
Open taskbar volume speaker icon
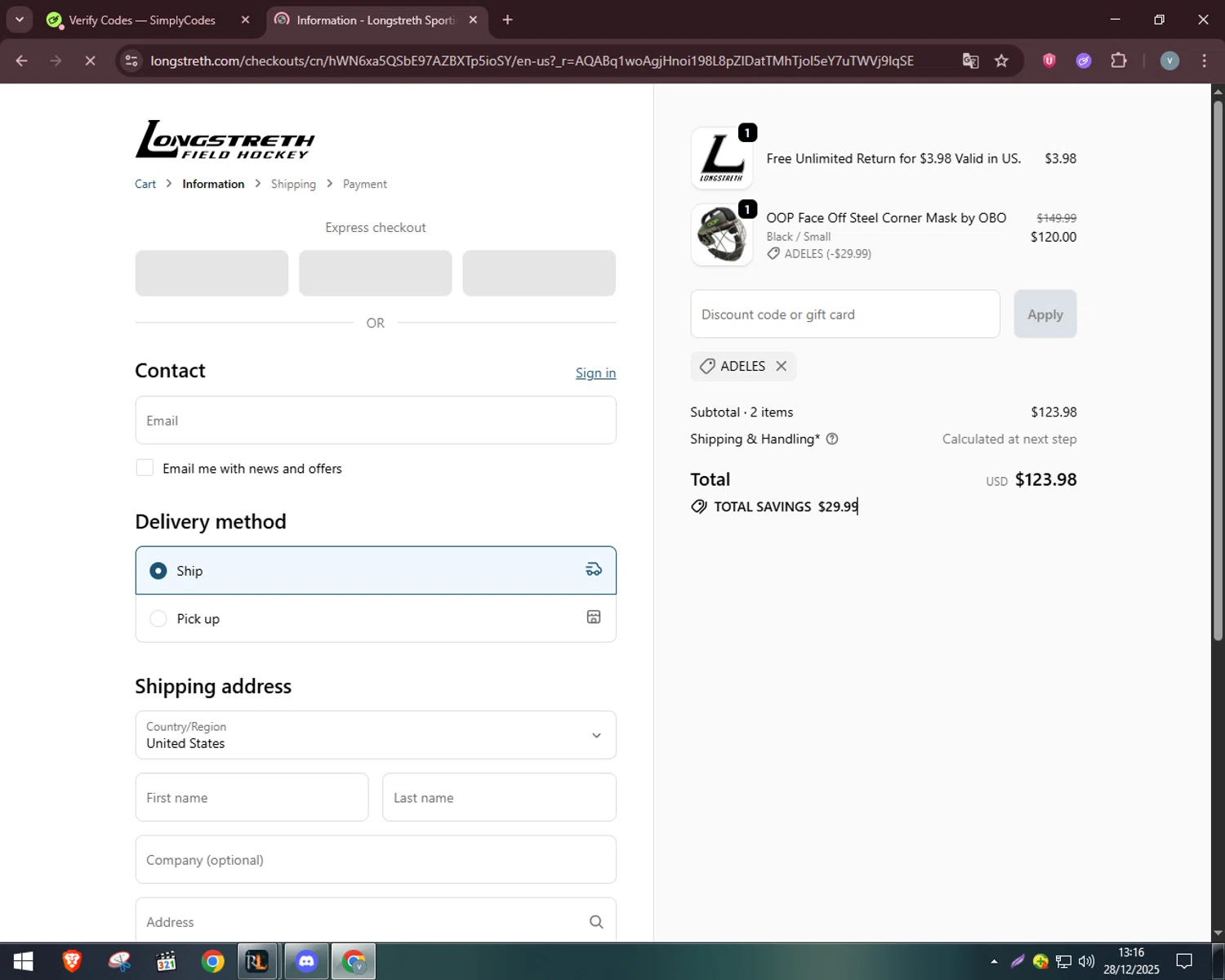pos(1086,961)
